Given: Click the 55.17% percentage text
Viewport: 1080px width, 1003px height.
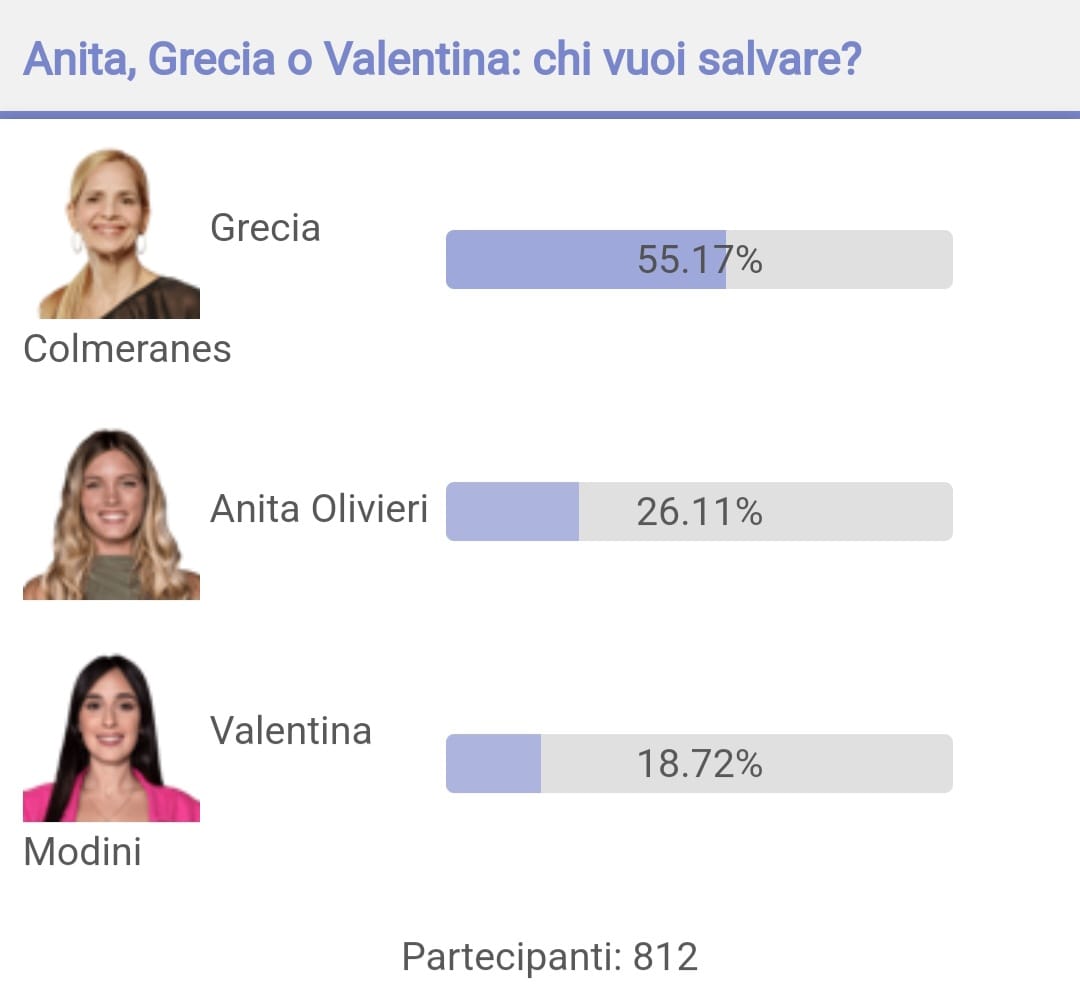Looking at the screenshot, I should (x=699, y=260).
